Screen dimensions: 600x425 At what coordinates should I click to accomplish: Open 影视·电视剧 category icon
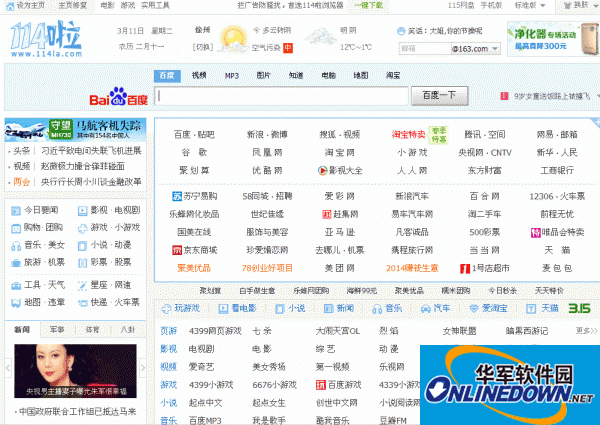pyautogui.click(x=82, y=210)
